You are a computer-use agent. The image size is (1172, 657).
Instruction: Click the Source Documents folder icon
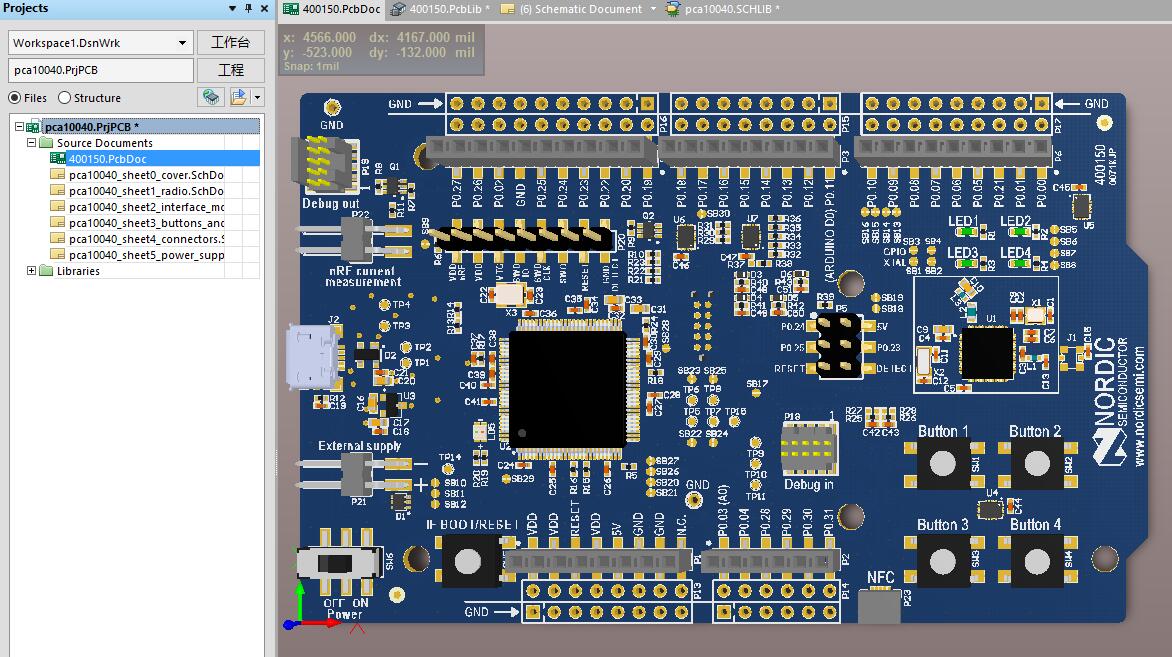pyautogui.click(x=47, y=143)
